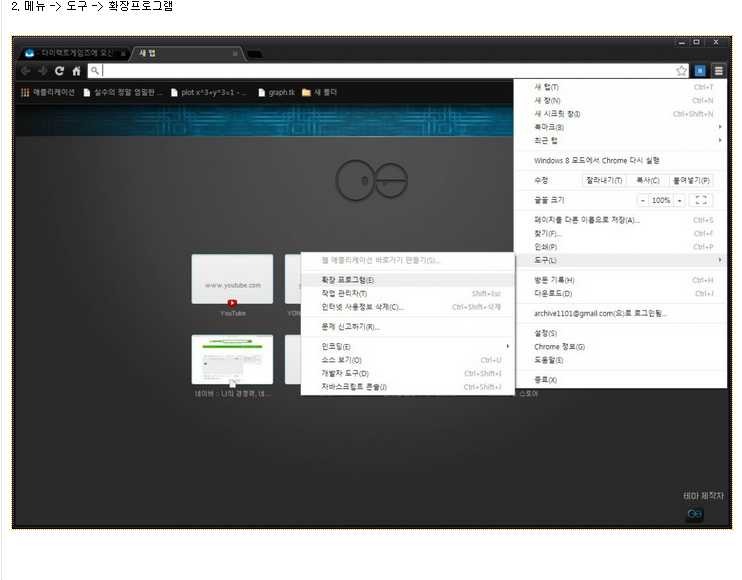
Task: Expand the 최근 탭 submenu
Action: coord(620,141)
